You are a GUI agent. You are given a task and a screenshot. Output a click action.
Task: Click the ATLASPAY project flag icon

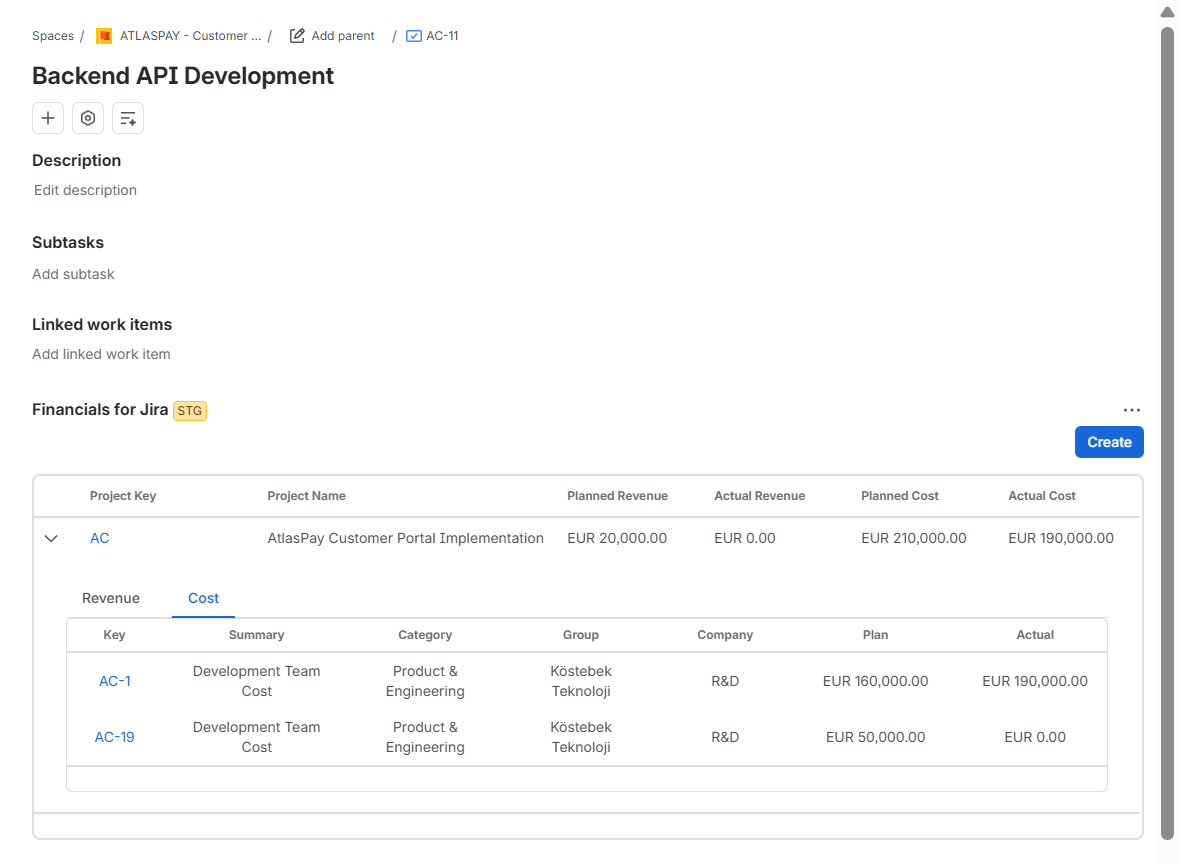pos(105,36)
